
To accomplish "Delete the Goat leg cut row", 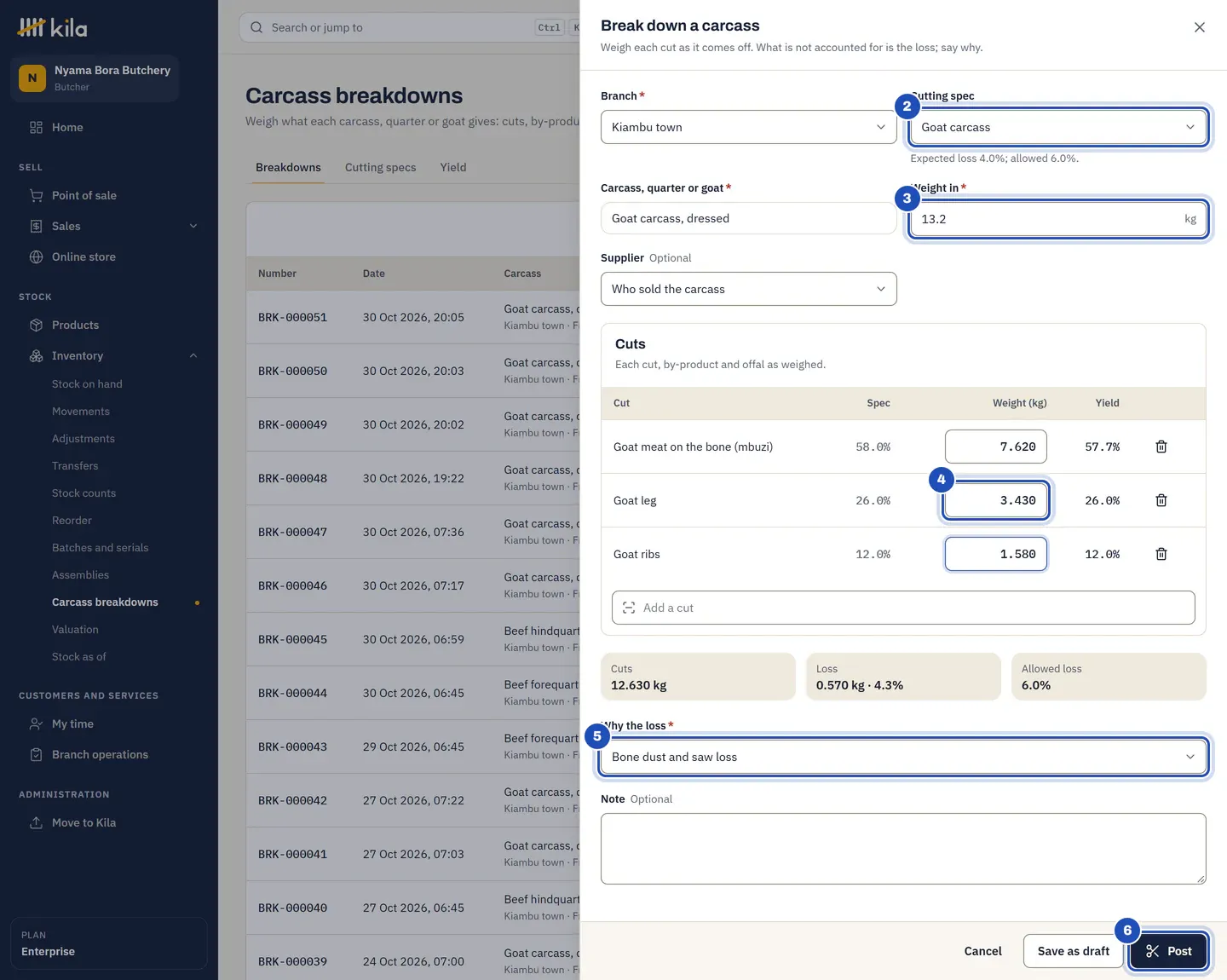I will (x=1161, y=500).
